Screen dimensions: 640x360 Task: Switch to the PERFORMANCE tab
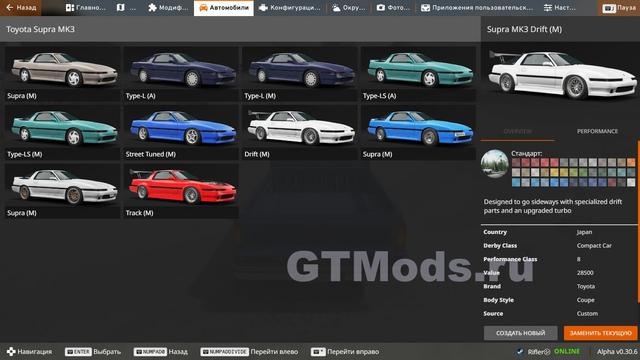(x=597, y=131)
